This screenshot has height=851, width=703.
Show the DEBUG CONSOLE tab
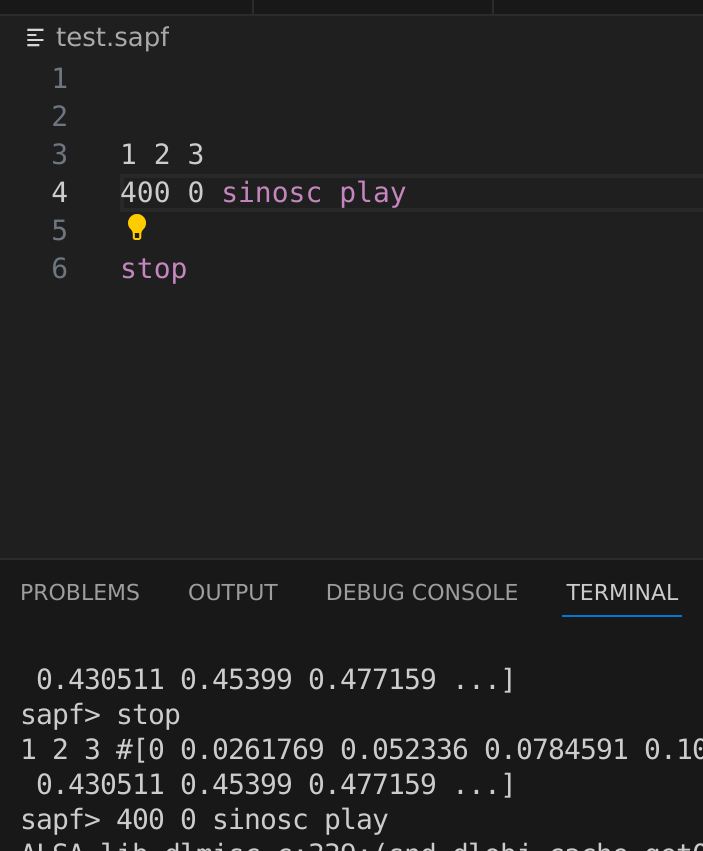click(421, 592)
